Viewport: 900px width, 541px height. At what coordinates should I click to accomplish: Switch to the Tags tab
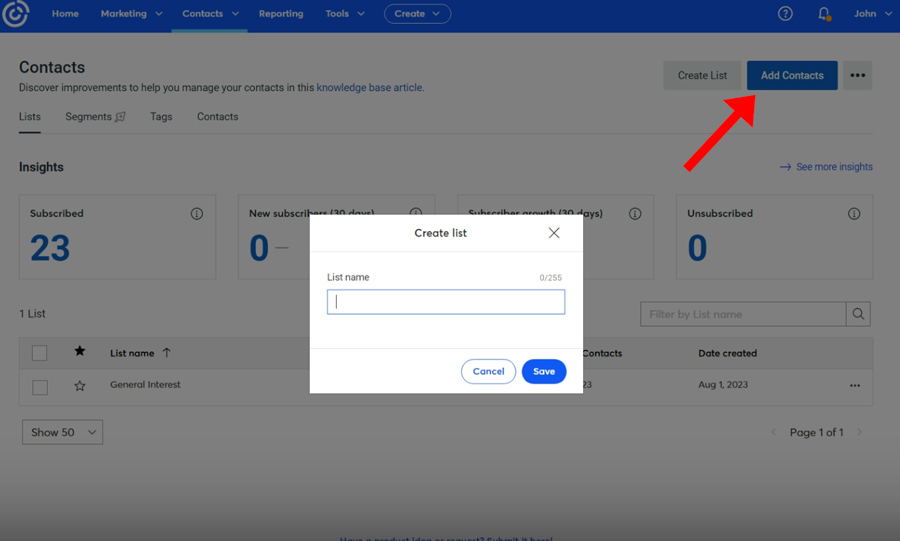tap(161, 116)
